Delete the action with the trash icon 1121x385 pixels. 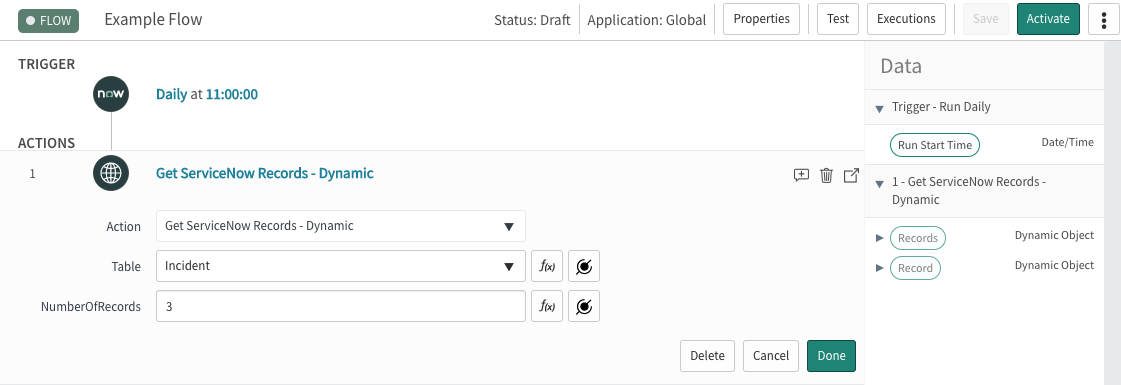click(826, 175)
